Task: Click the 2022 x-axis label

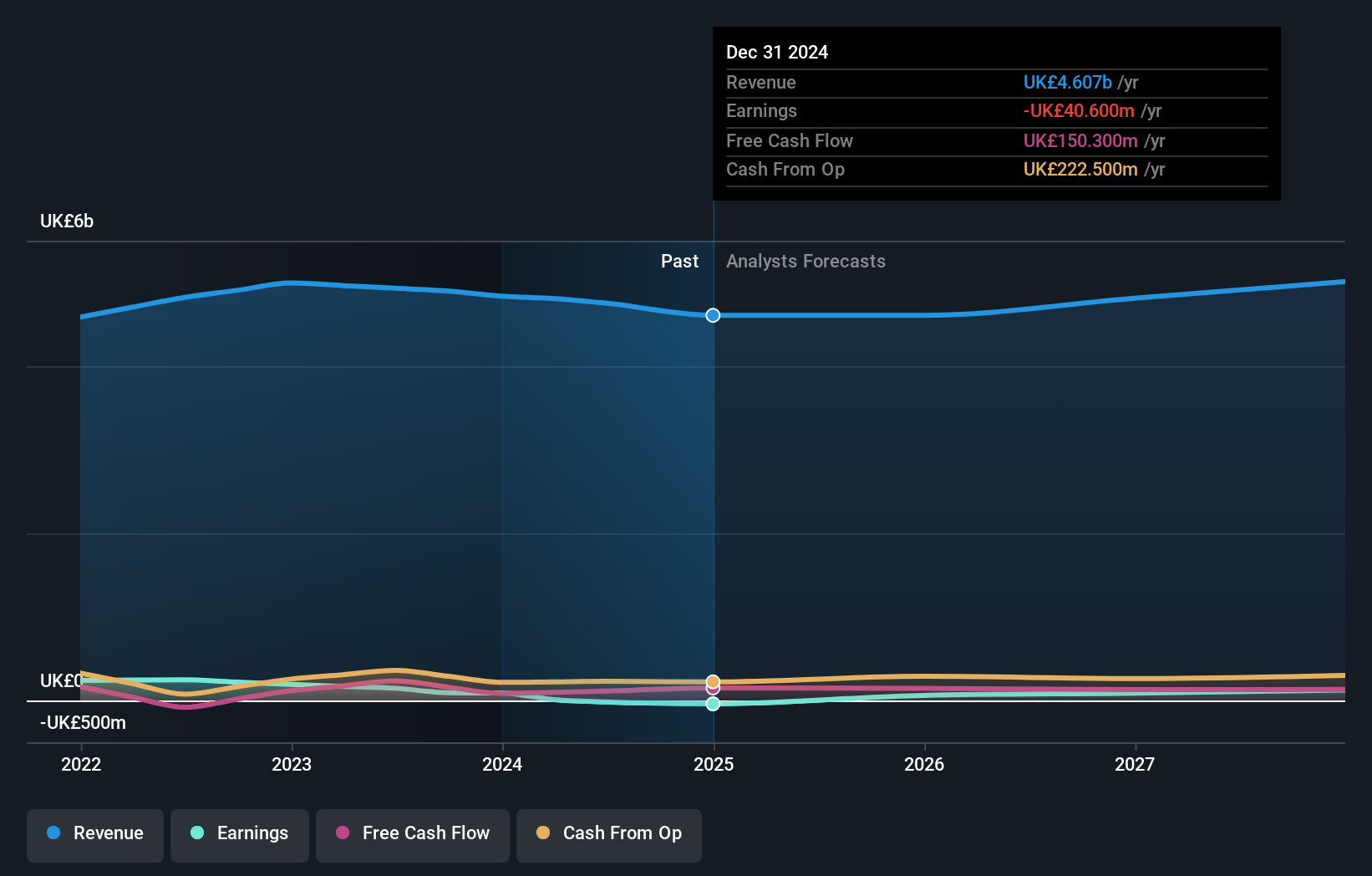Action: [81, 764]
